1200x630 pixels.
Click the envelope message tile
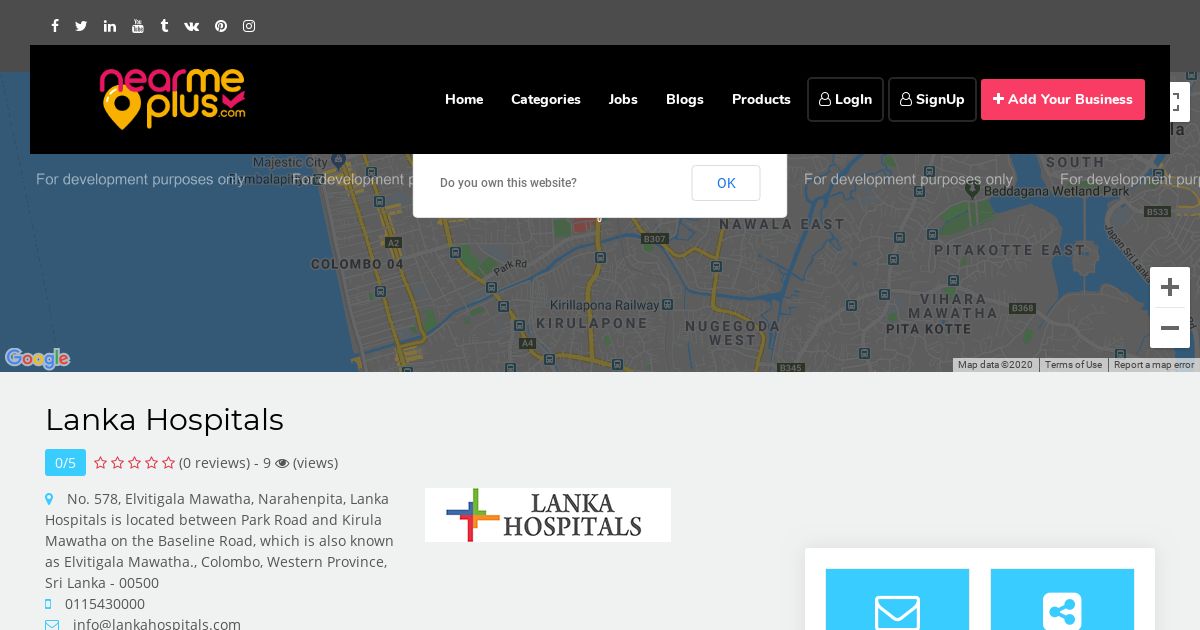tap(897, 600)
